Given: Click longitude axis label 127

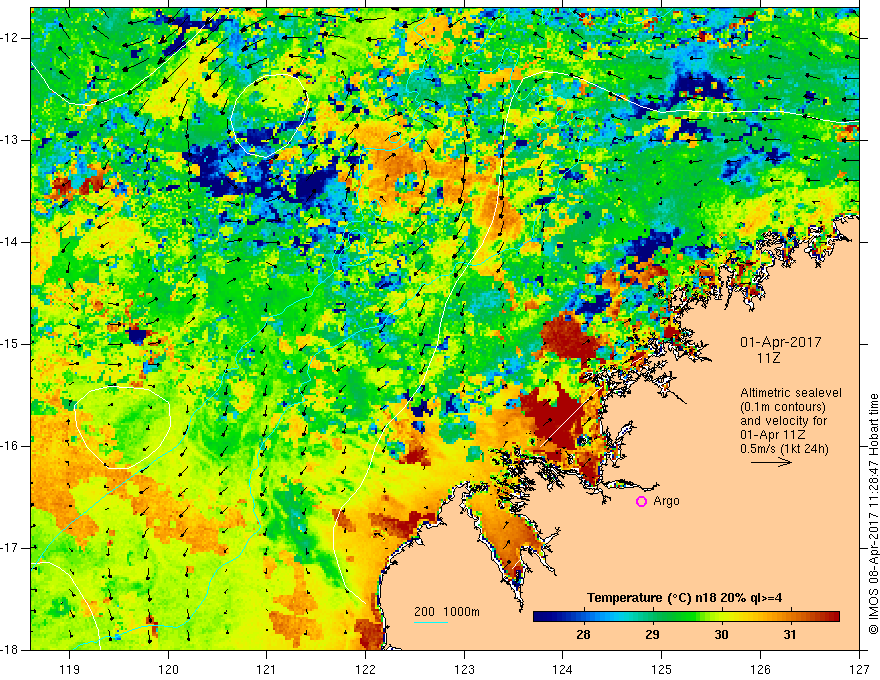Looking at the screenshot, I should pyautogui.click(x=859, y=669).
